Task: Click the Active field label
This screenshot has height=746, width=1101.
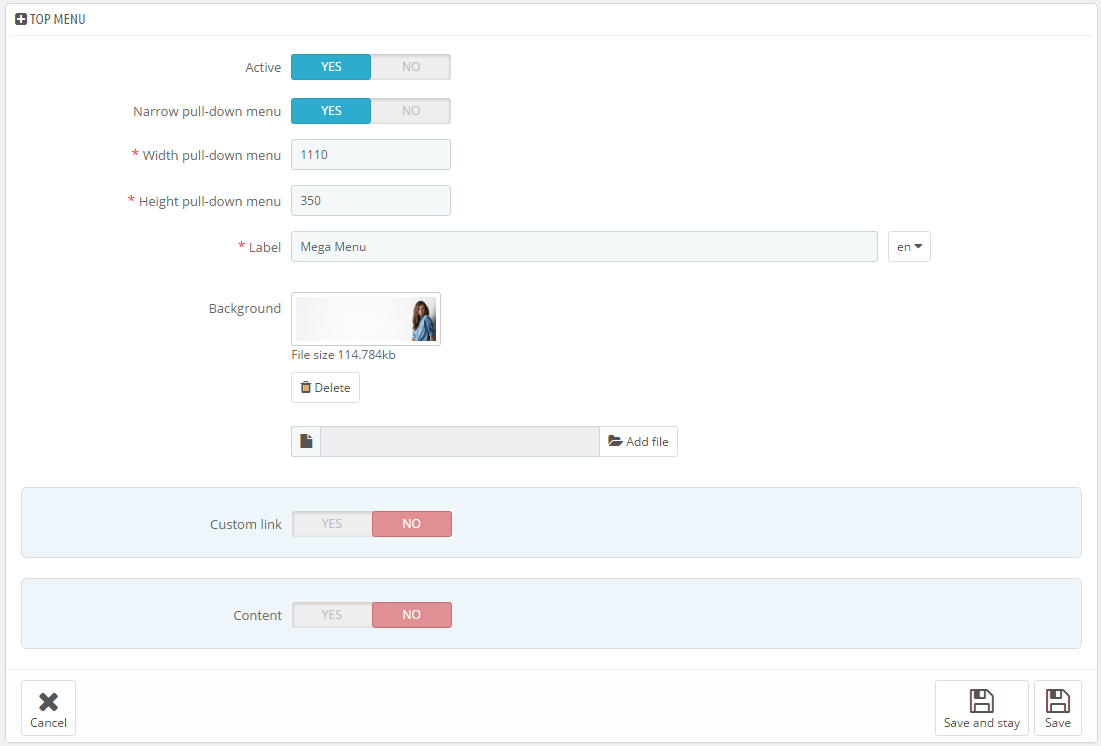Action: point(263,67)
